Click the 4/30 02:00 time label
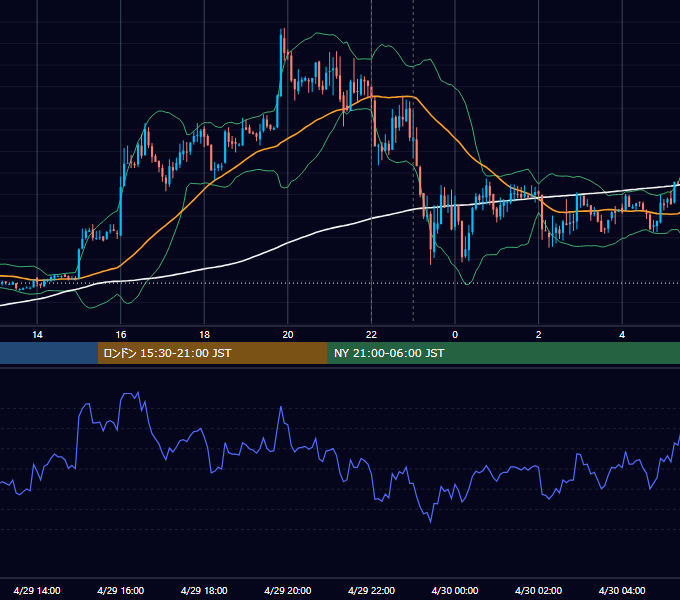The width and height of the screenshot is (680, 600). [x=538, y=590]
